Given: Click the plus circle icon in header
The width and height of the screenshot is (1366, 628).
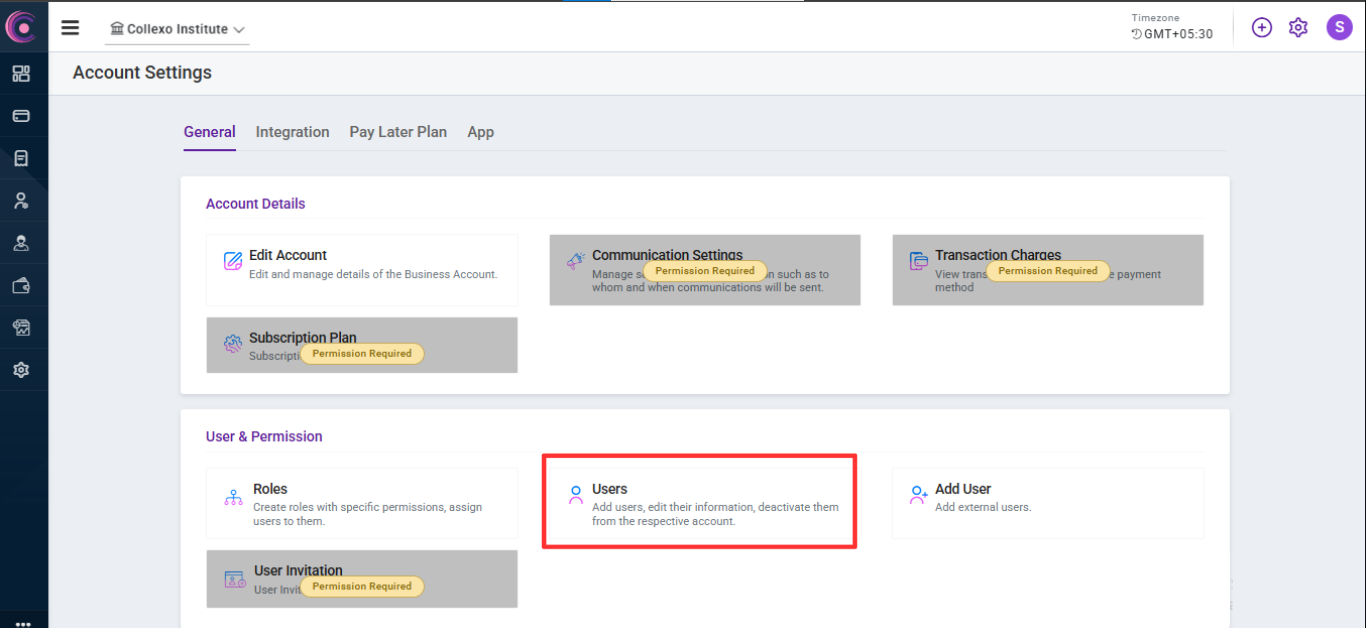Looking at the screenshot, I should (x=1262, y=28).
